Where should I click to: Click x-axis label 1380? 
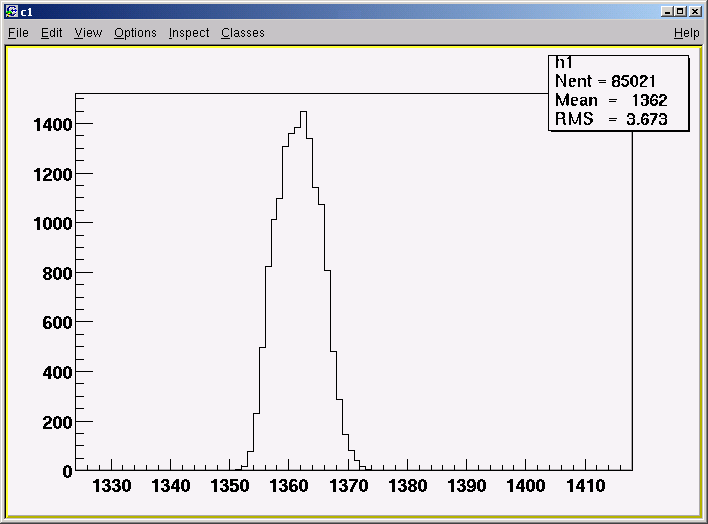pos(408,486)
